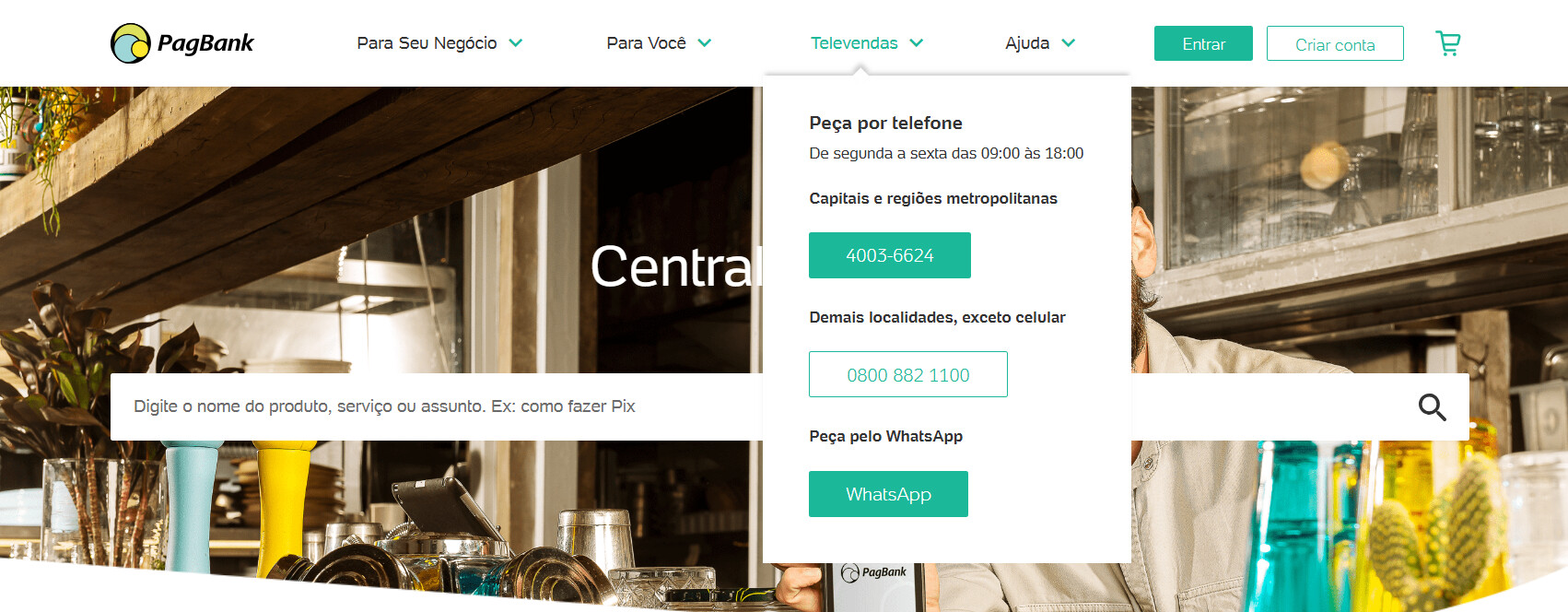Expand the Para Você chevron

pyautogui.click(x=705, y=42)
